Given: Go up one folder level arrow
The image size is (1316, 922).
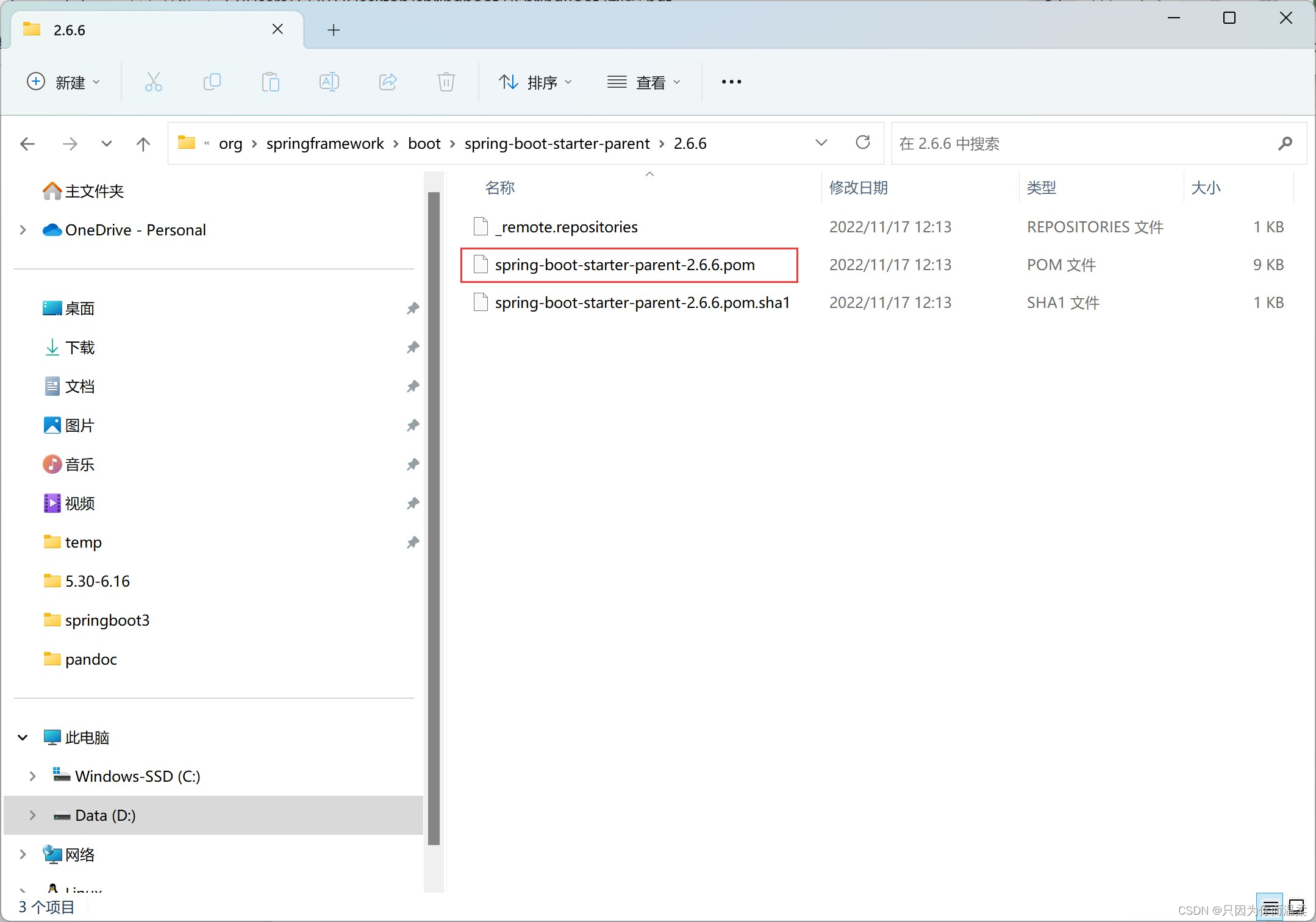Looking at the screenshot, I should 143,144.
